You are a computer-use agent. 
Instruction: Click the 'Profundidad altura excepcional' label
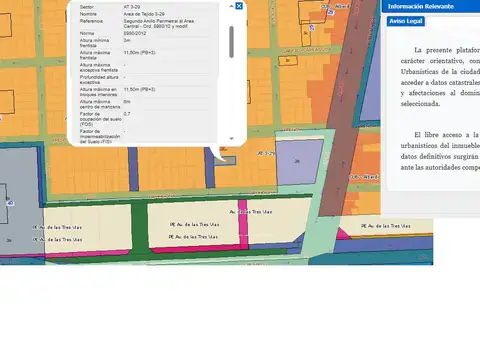[99, 79]
